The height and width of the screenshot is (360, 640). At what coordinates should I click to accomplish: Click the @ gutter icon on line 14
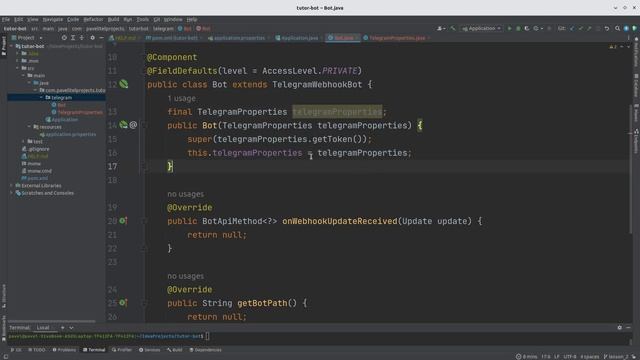click(133, 125)
